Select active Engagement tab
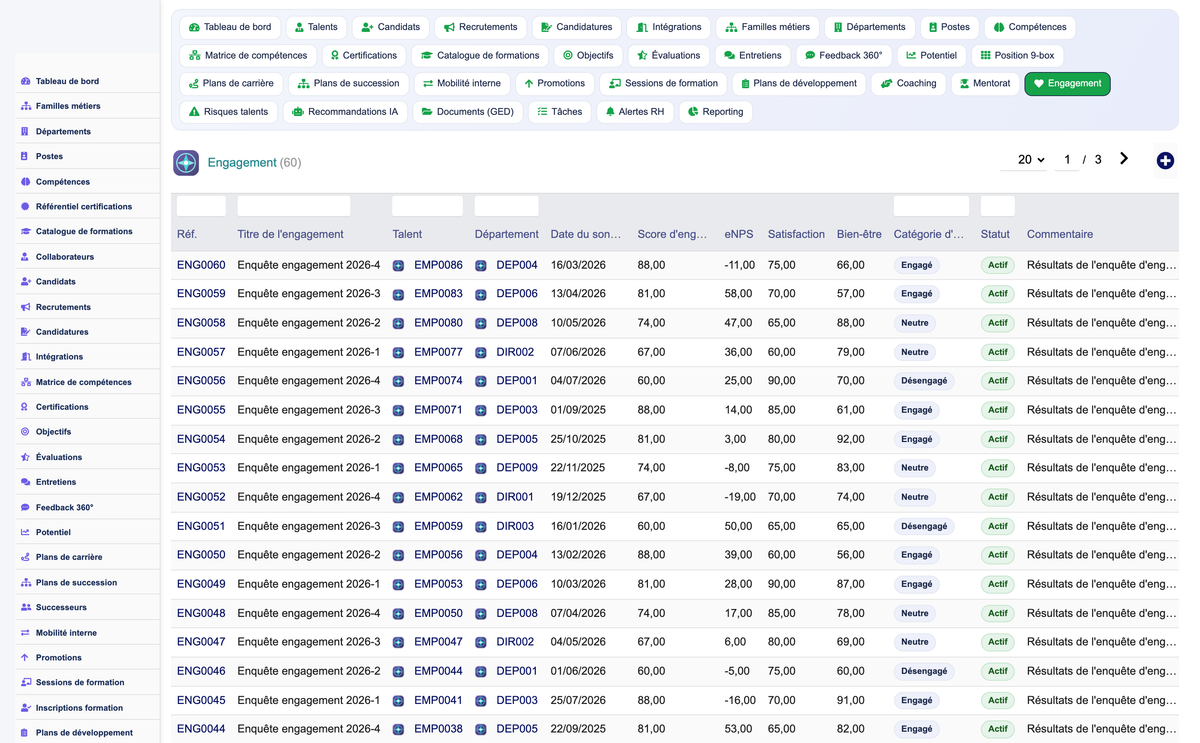 [1067, 84]
